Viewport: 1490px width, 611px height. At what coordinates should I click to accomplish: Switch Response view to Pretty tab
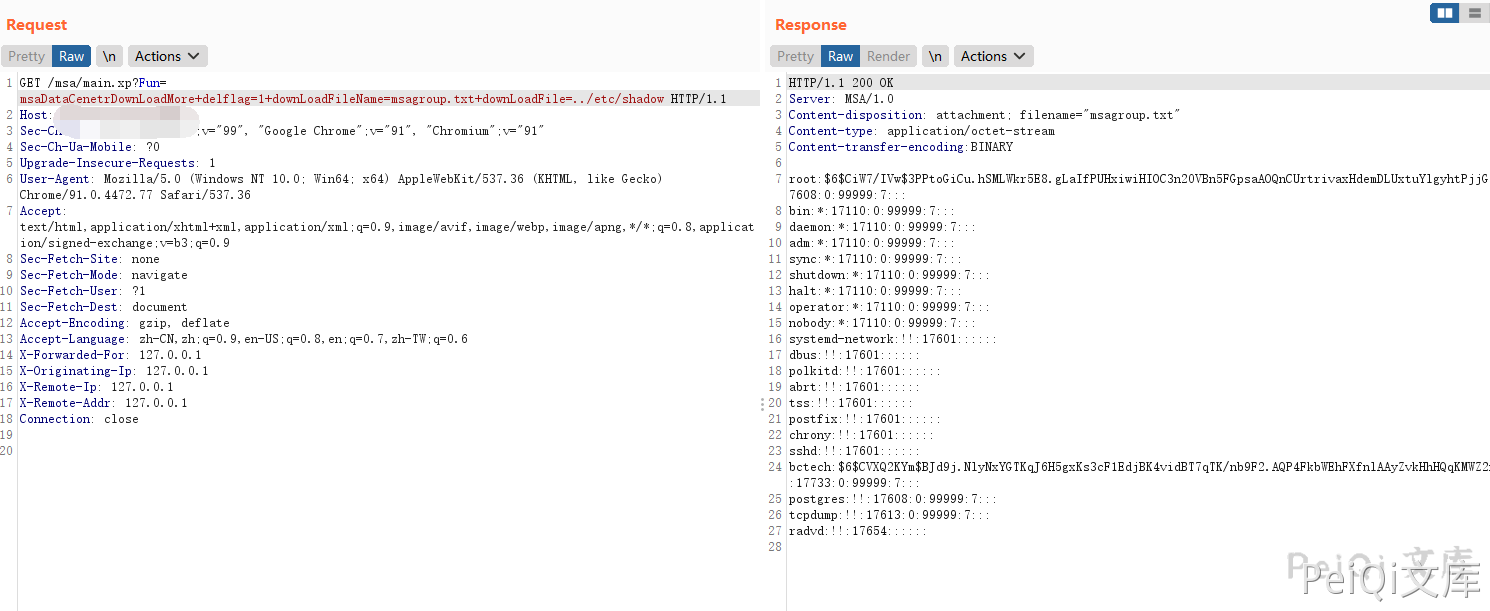click(x=796, y=56)
